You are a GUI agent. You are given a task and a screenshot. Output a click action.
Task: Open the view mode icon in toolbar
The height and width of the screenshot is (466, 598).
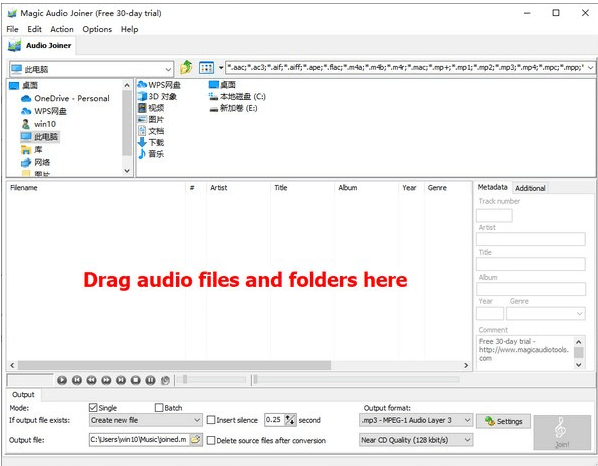206,68
